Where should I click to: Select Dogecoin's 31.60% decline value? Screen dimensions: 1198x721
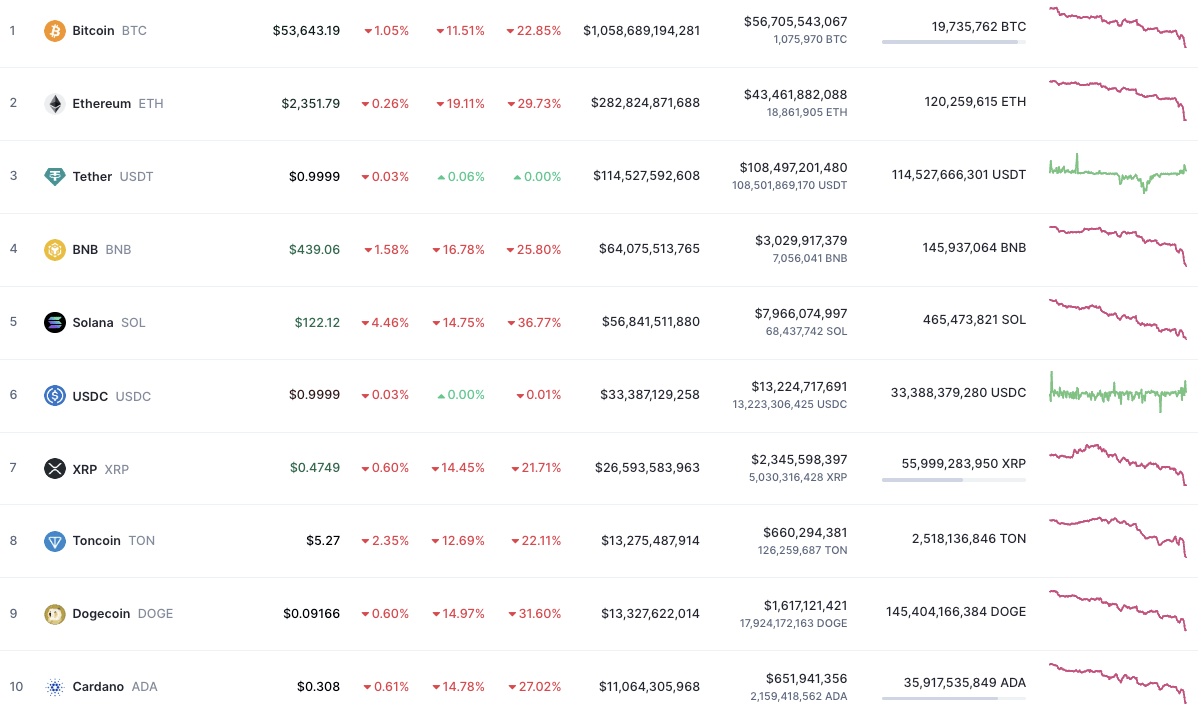click(535, 613)
